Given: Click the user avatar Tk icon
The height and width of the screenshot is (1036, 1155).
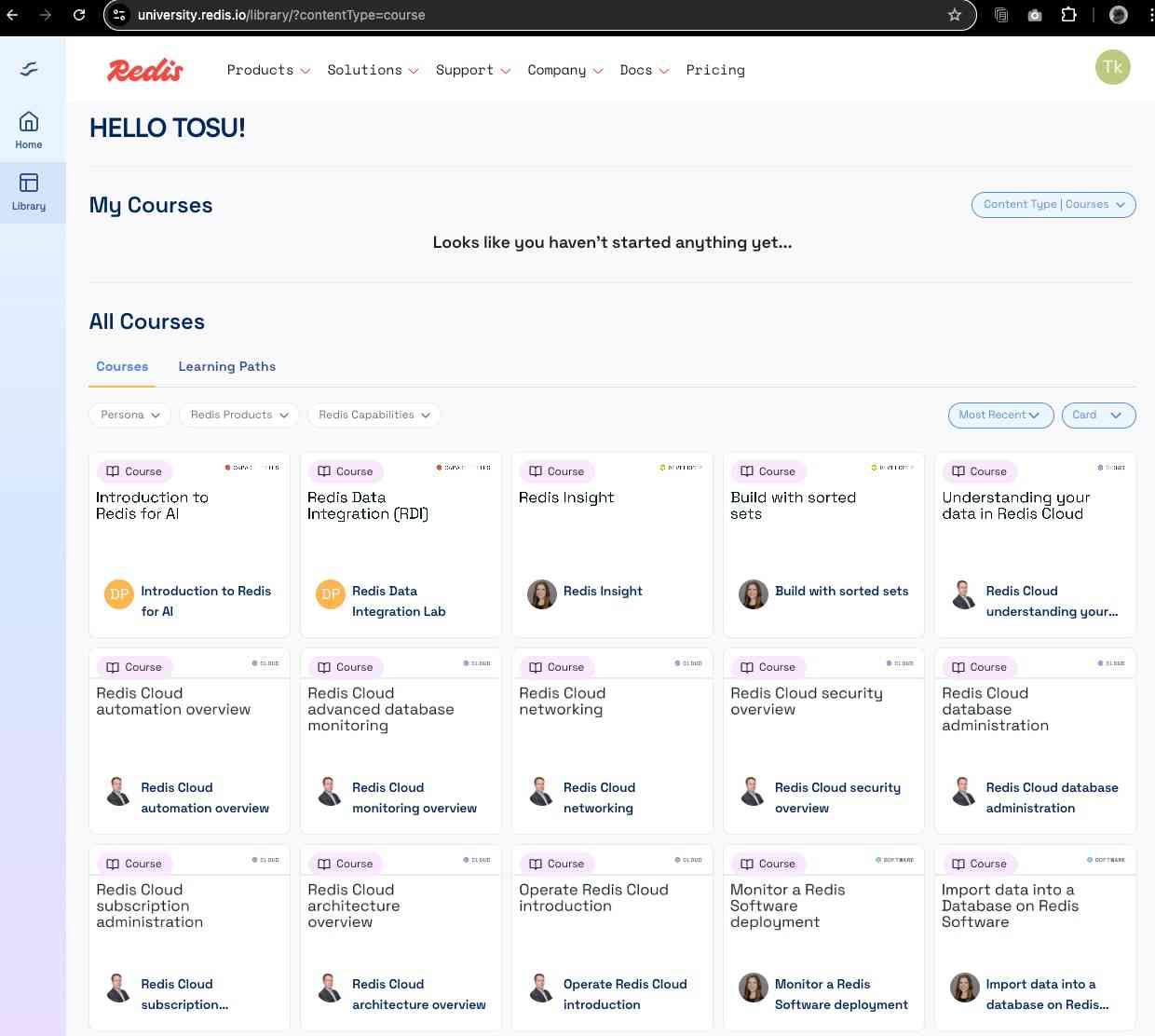Looking at the screenshot, I should coord(1112,67).
